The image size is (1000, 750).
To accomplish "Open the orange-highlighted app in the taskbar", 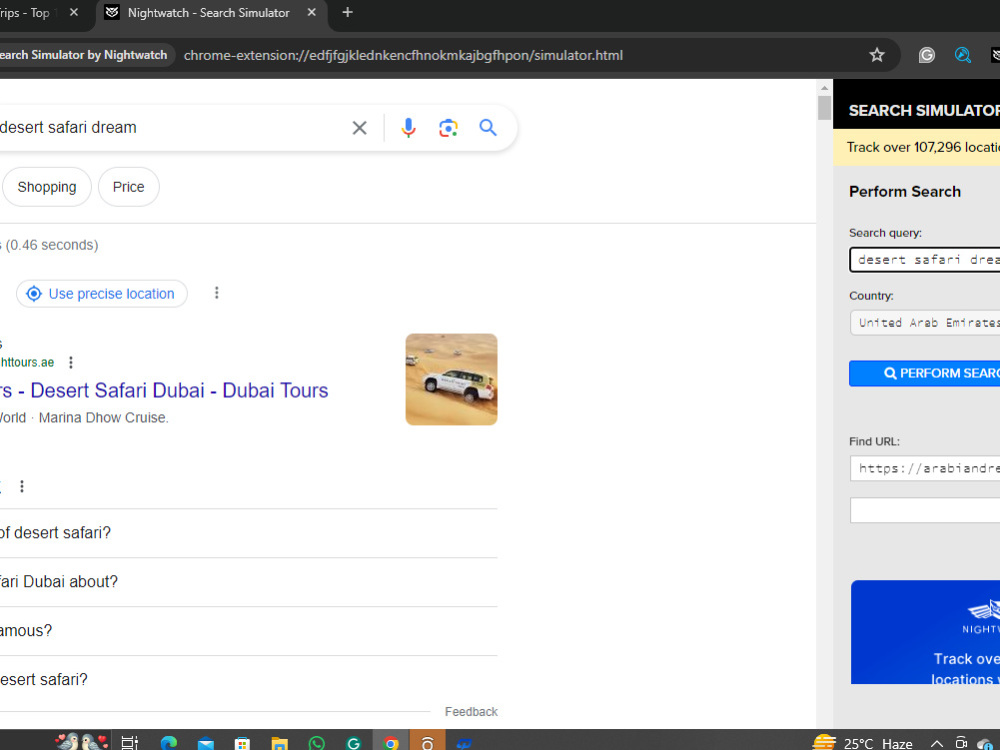I will pos(427,742).
